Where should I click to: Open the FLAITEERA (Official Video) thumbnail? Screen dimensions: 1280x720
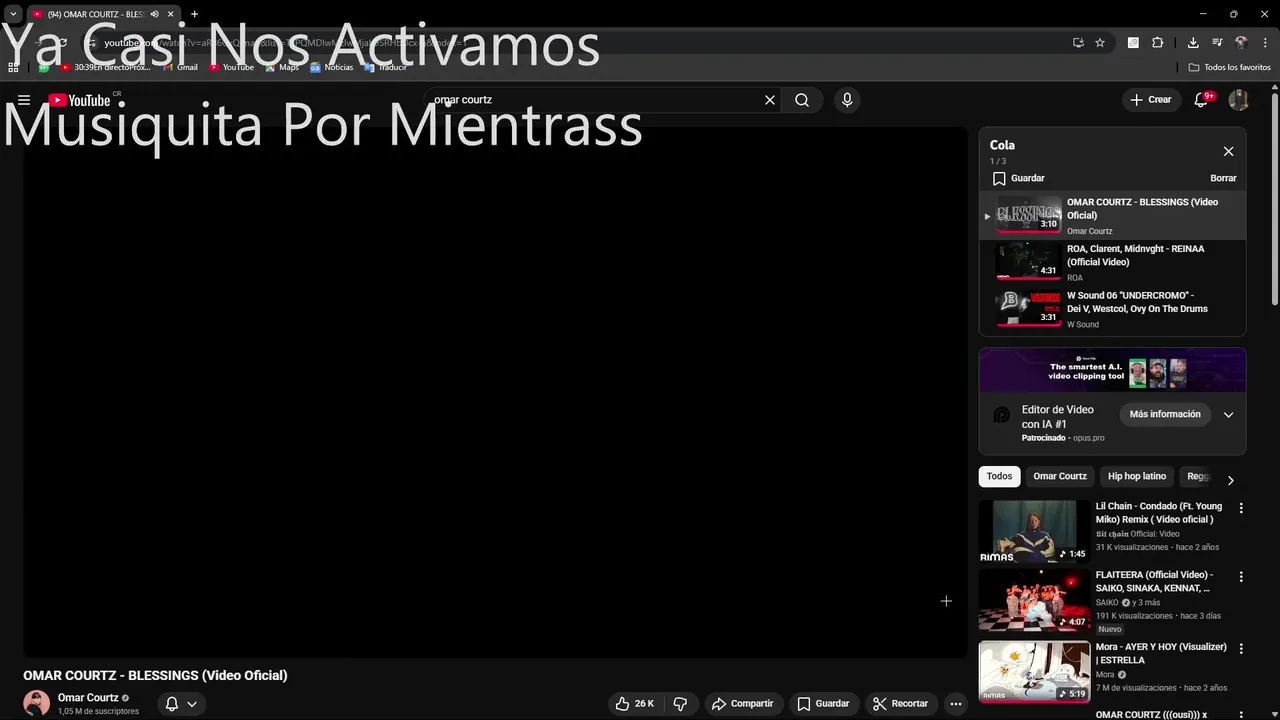[1034, 600]
